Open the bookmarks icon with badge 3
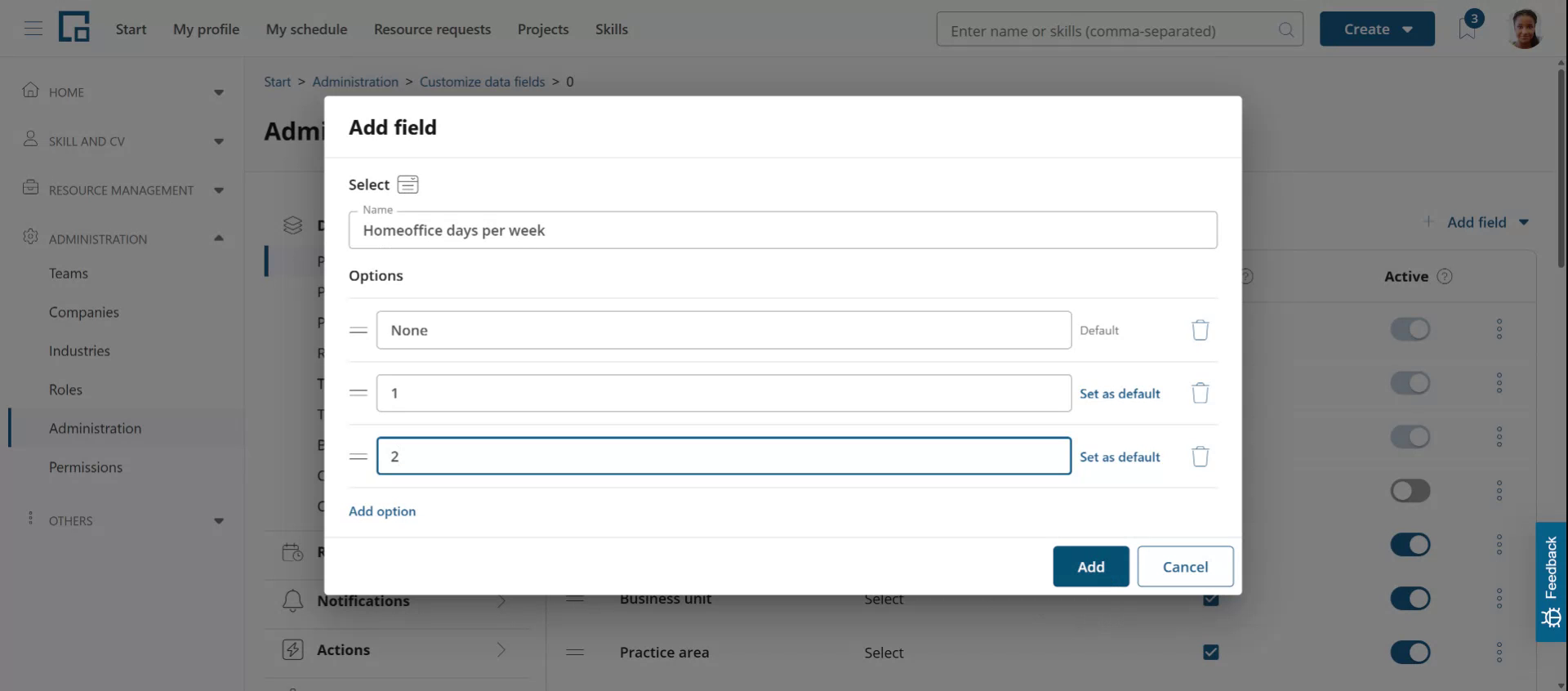 1468,28
